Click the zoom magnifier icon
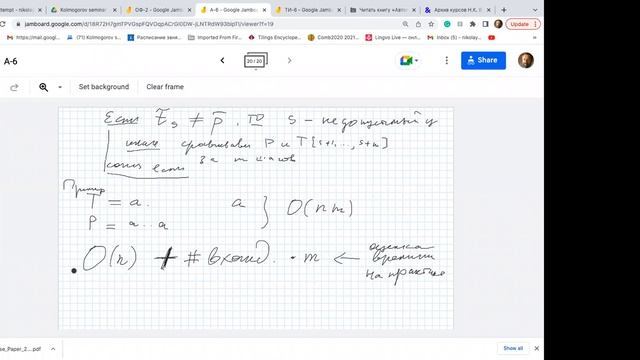 coord(43,87)
